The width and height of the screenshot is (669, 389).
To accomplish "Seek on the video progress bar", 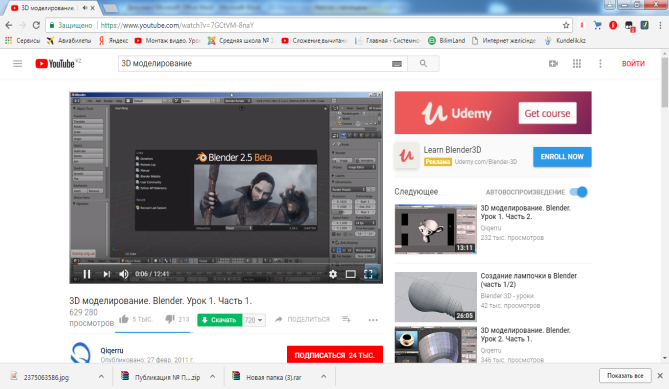I will click(x=226, y=264).
